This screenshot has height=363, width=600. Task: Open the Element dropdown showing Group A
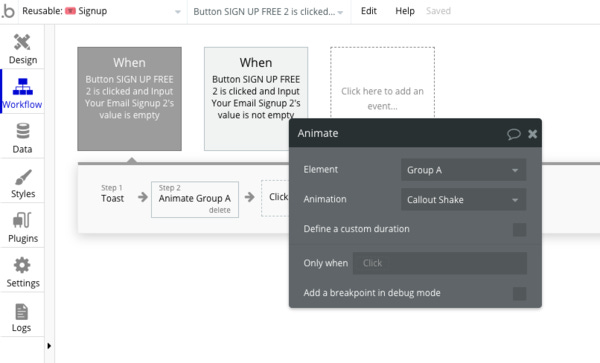[463, 170]
